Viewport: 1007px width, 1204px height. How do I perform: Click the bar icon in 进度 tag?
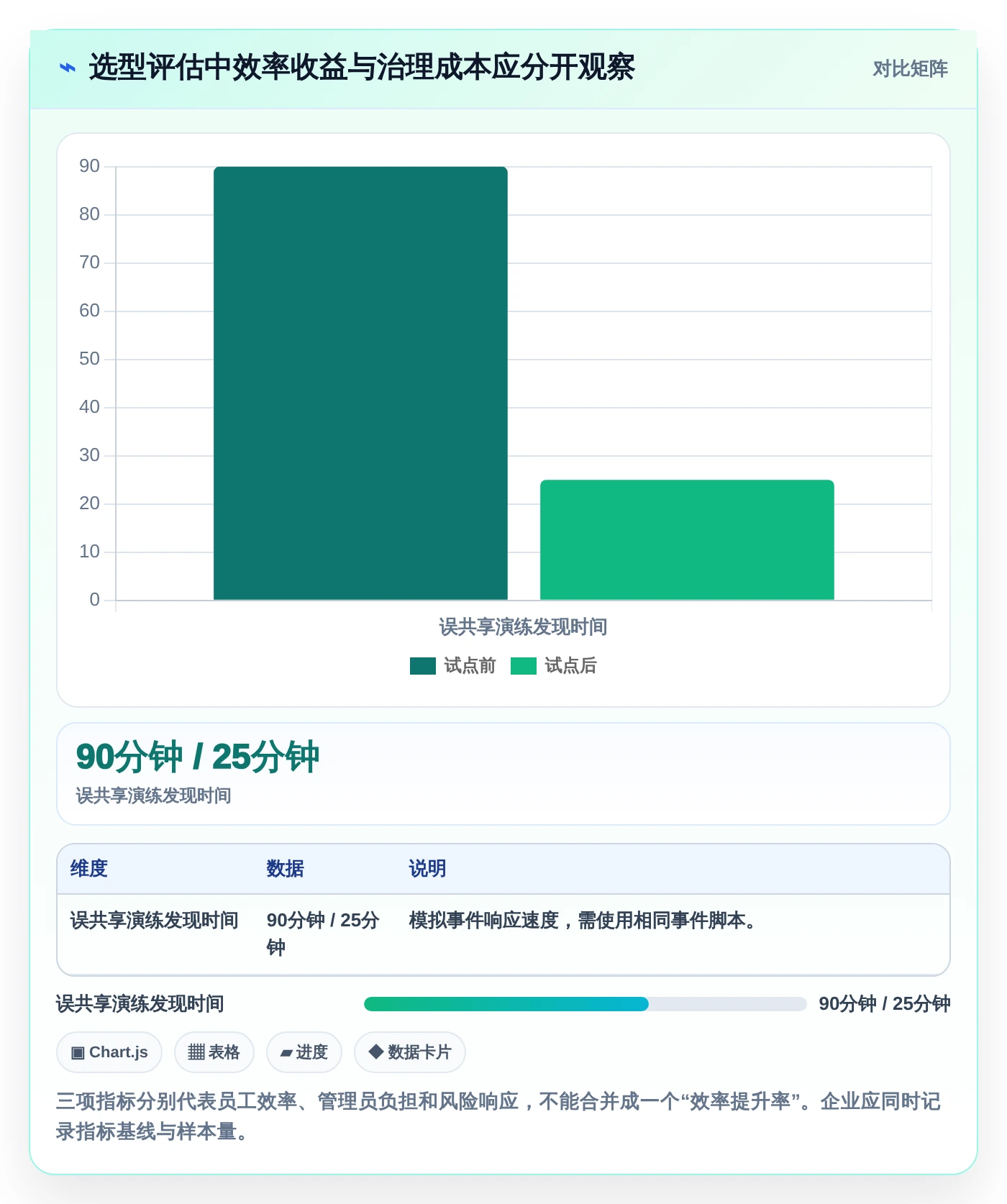pyautogui.click(x=286, y=1054)
